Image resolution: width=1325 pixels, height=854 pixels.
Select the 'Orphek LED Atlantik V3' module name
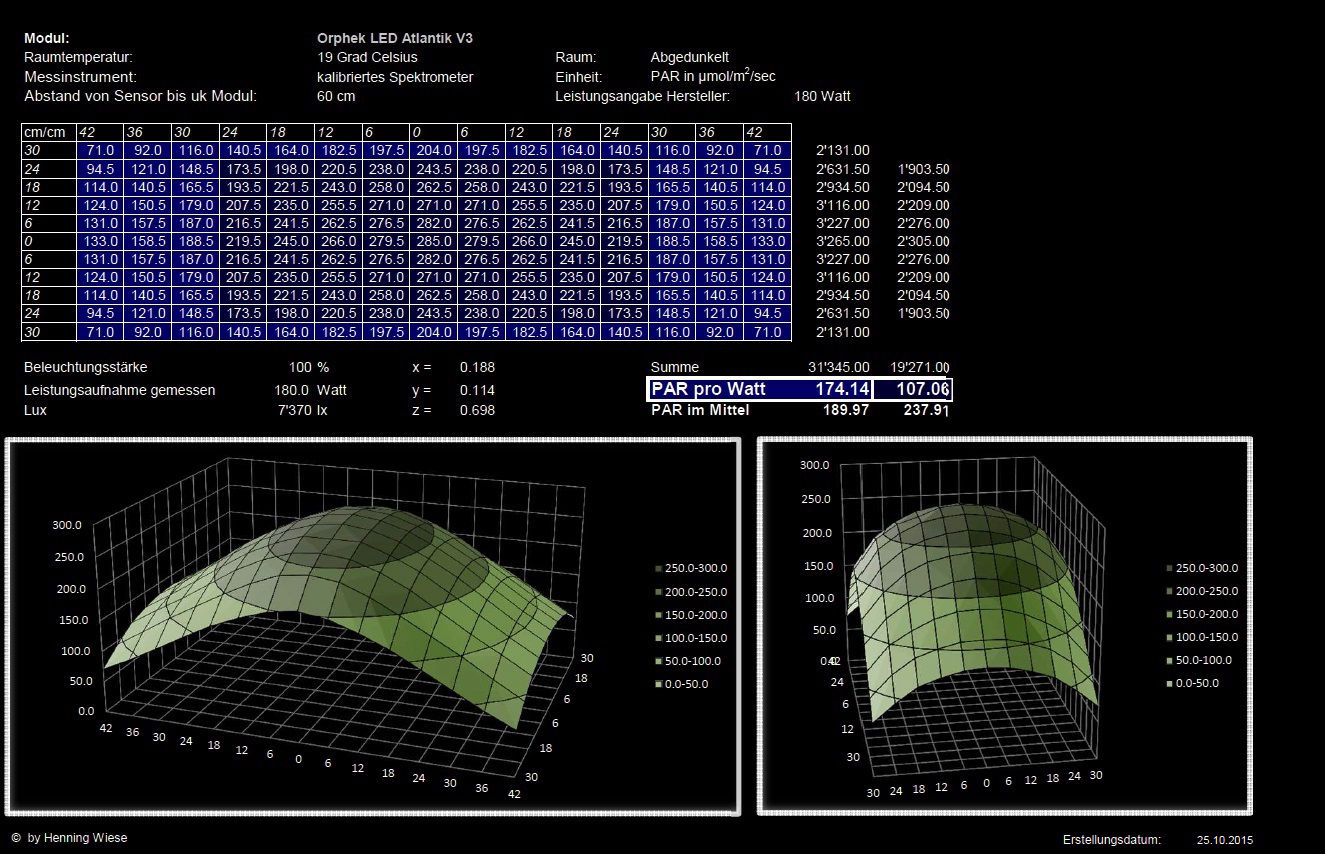coord(395,38)
